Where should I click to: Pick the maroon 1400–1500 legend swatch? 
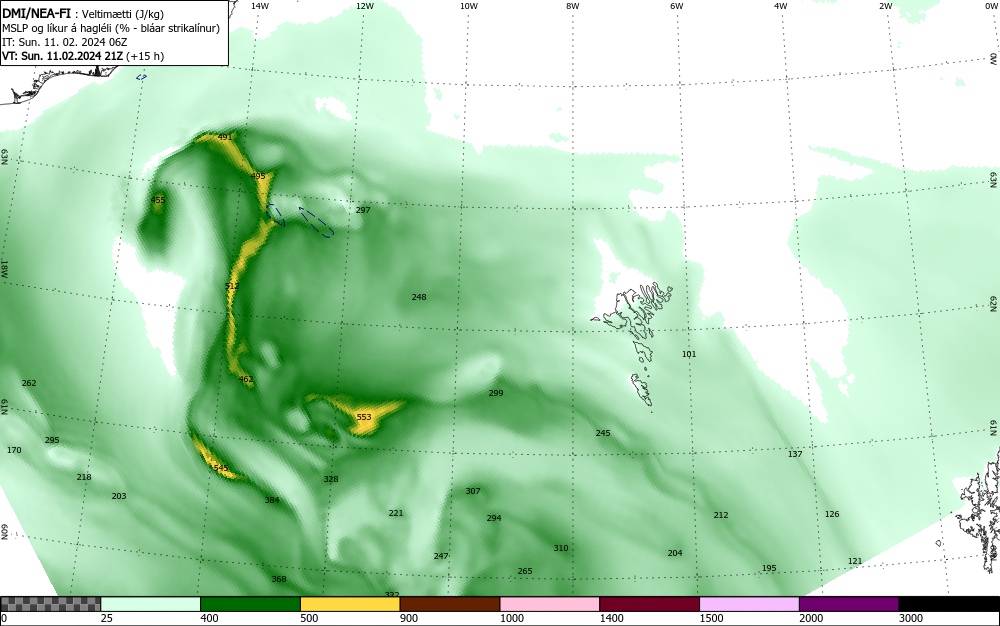[649, 604]
